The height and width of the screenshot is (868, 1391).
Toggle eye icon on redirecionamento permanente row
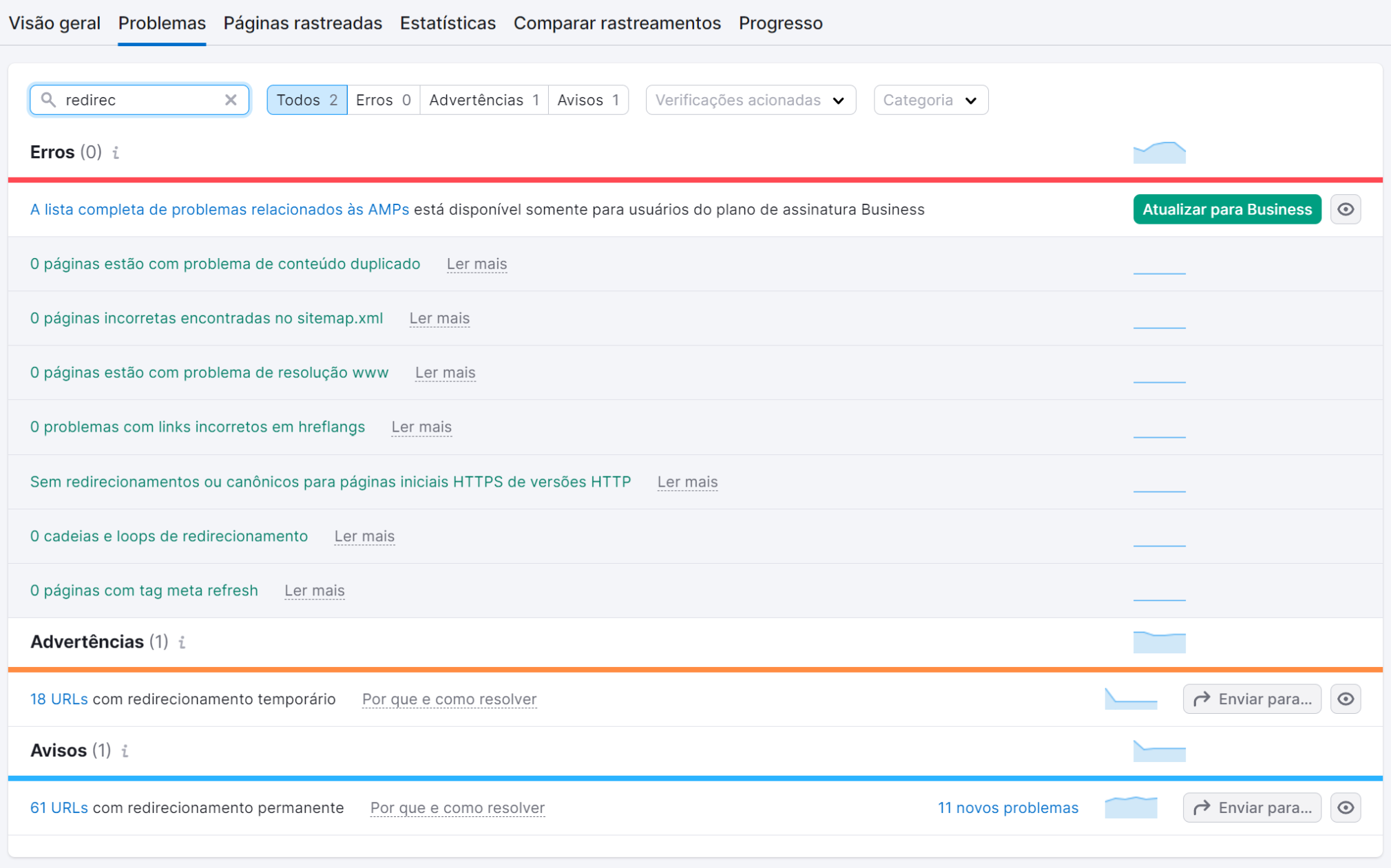(x=1346, y=807)
